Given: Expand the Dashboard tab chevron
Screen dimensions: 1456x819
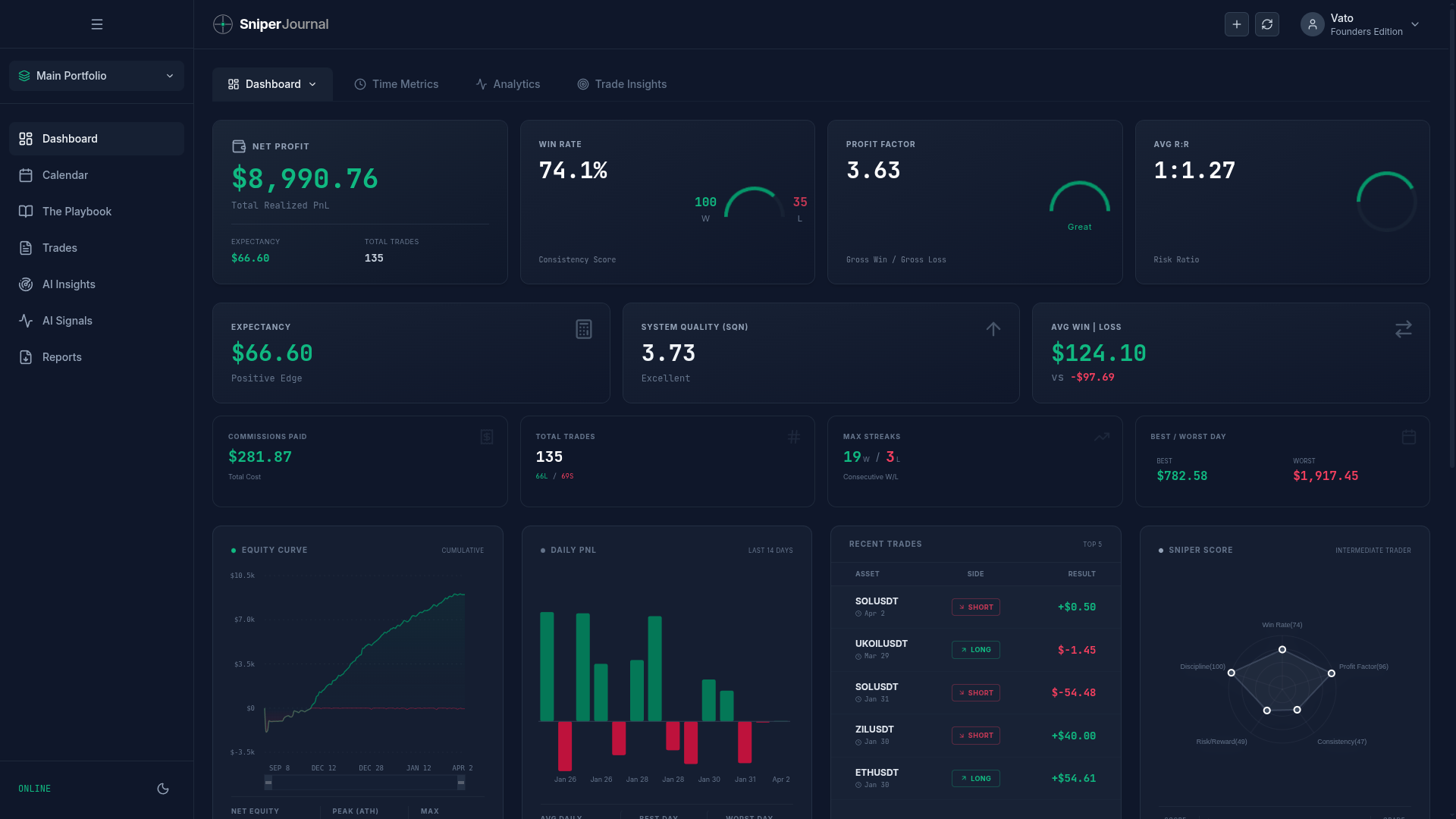Looking at the screenshot, I should point(312,84).
